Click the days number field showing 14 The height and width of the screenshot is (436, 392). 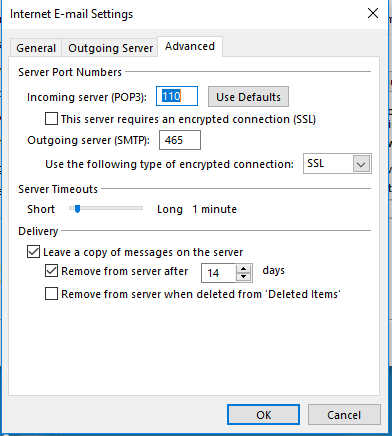(x=219, y=273)
